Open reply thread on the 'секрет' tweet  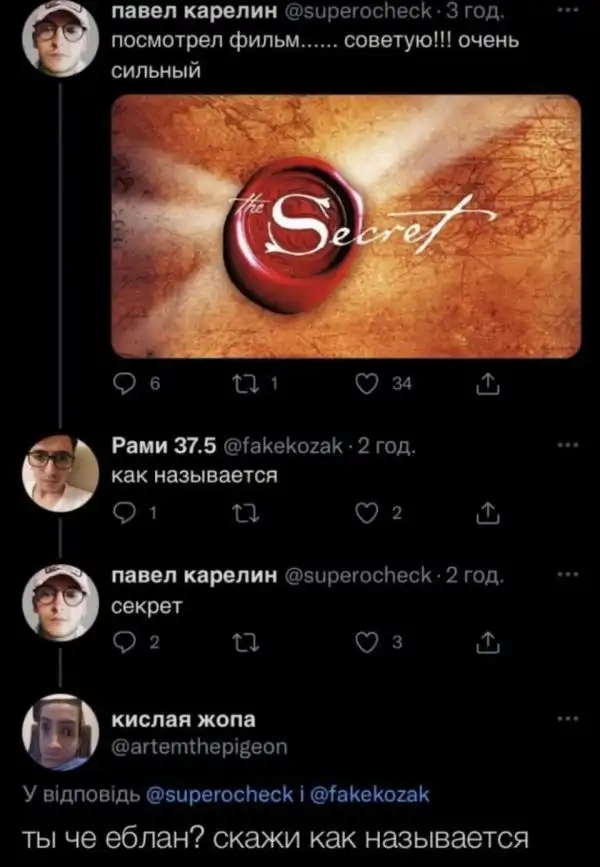122,643
